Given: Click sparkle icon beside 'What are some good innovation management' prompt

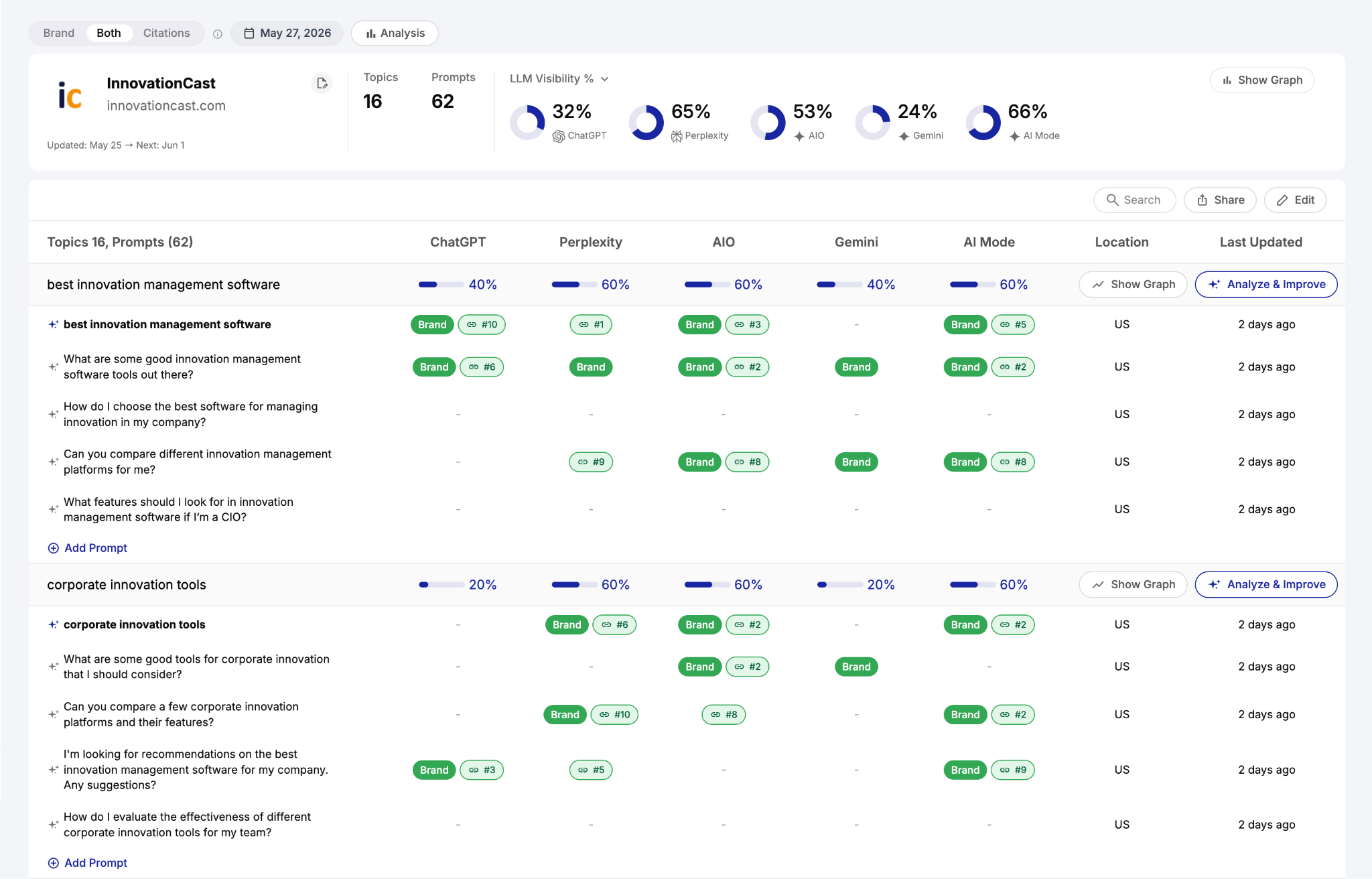Looking at the screenshot, I should pyautogui.click(x=53, y=366).
